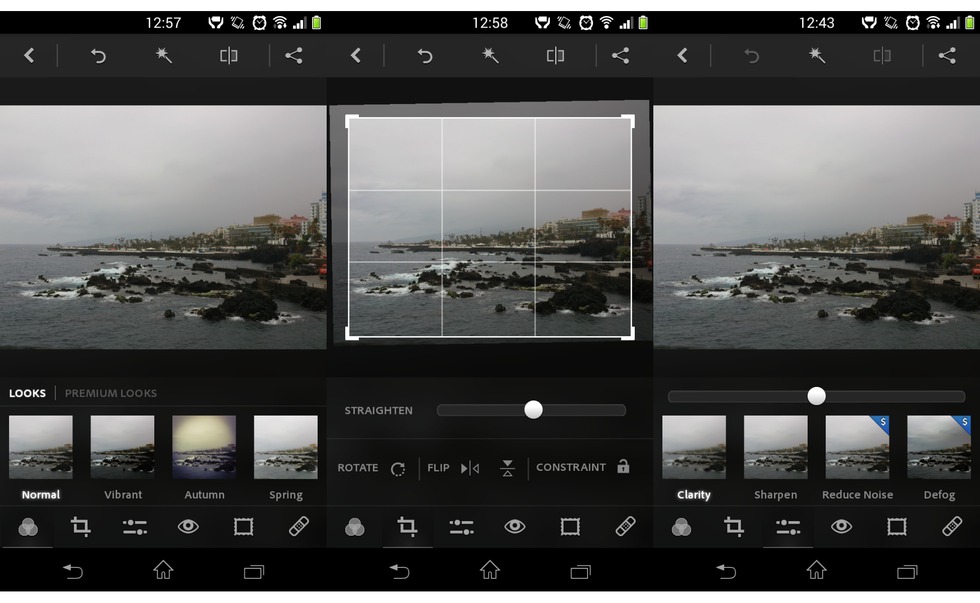Tap the share icon in left screen
The width and height of the screenshot is (980, 603).
click(294, 56)
